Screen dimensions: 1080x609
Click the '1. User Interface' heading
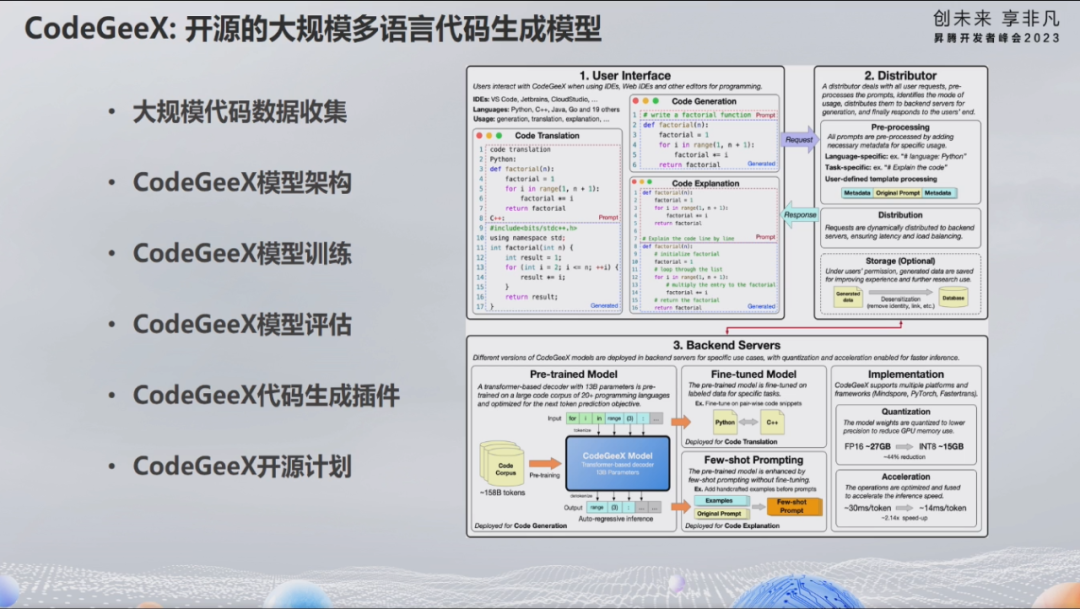[x=625, y=76]
